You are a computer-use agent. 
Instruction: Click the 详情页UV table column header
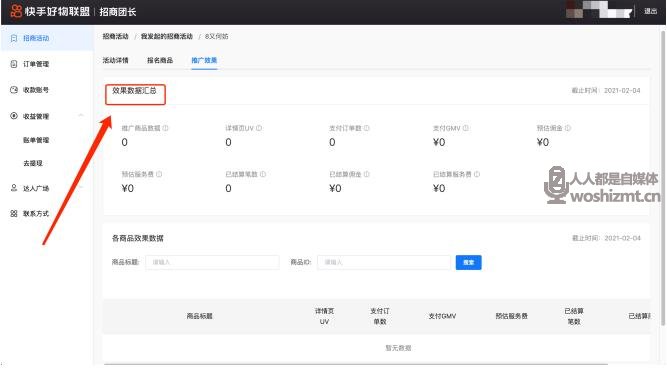point(324,316)
